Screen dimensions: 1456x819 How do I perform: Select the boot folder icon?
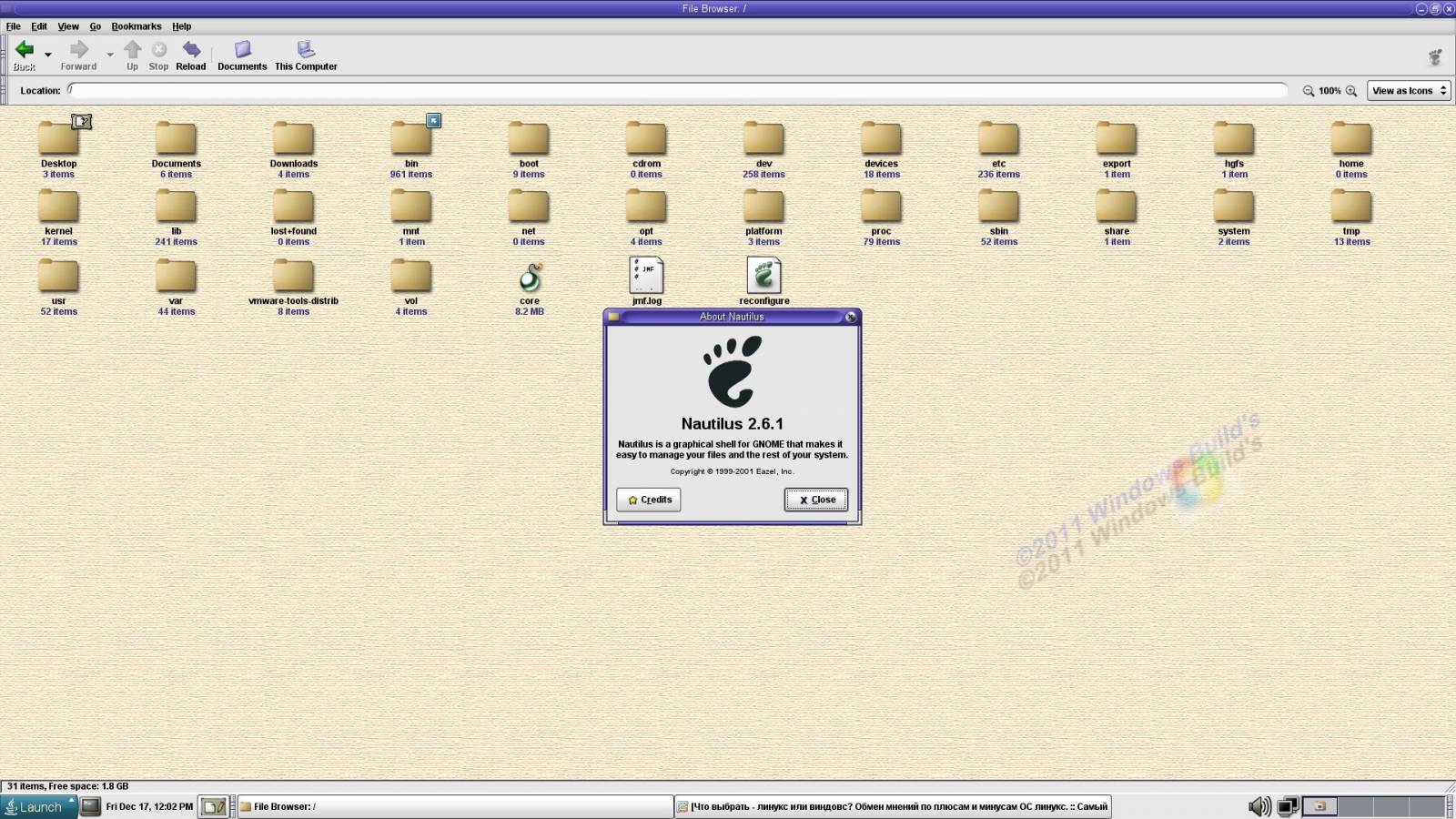529,138
